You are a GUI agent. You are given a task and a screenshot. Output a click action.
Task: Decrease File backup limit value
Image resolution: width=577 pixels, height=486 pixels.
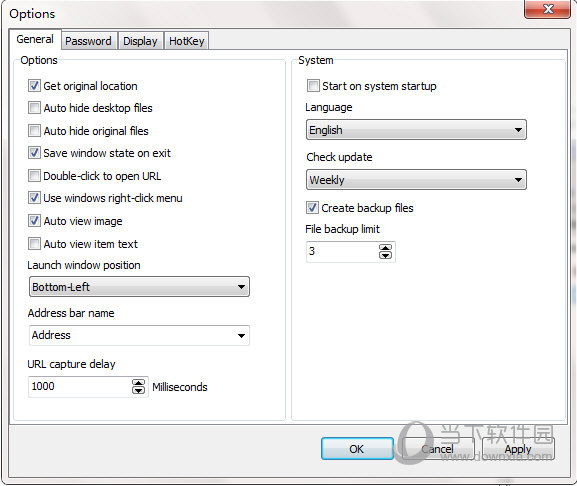(385, 255)
